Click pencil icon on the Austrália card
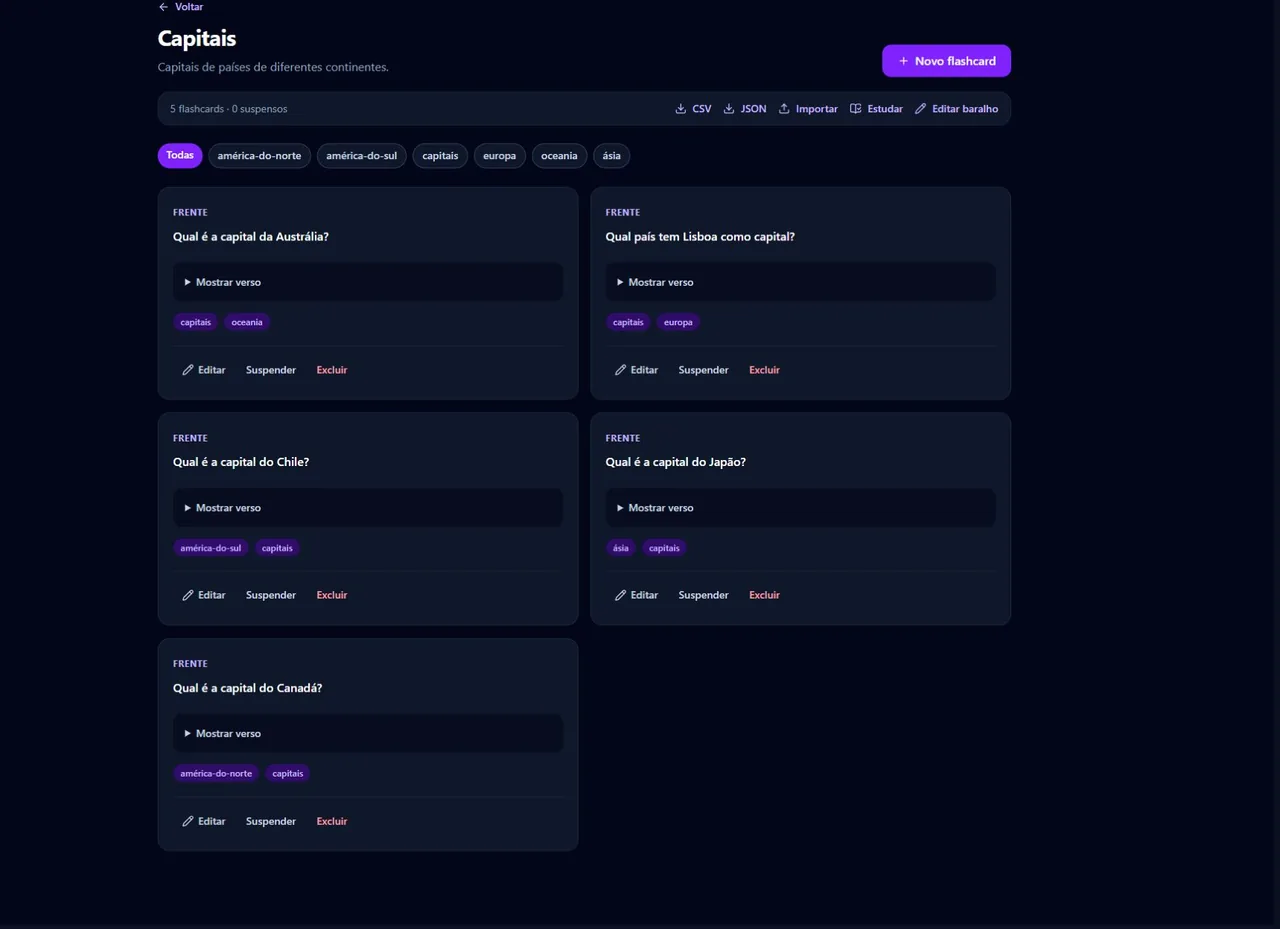Viewport: 1280px width, 929px height. pyautogui.click(x=188, y=370)
